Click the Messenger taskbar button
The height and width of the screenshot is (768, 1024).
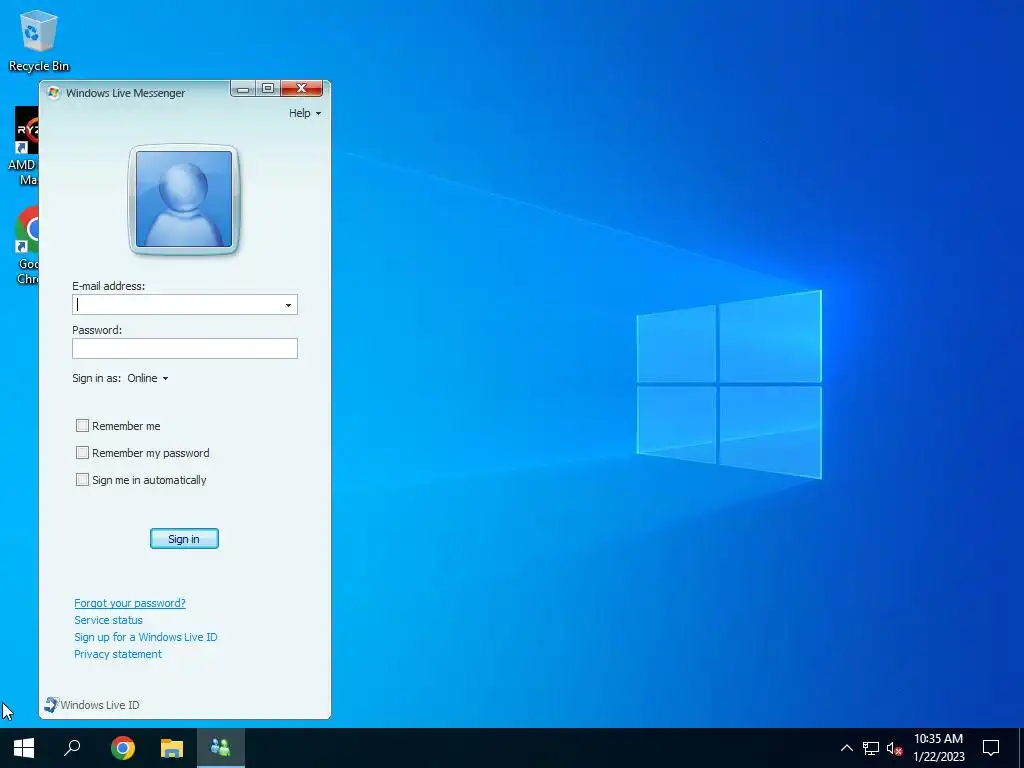(221, 748)
